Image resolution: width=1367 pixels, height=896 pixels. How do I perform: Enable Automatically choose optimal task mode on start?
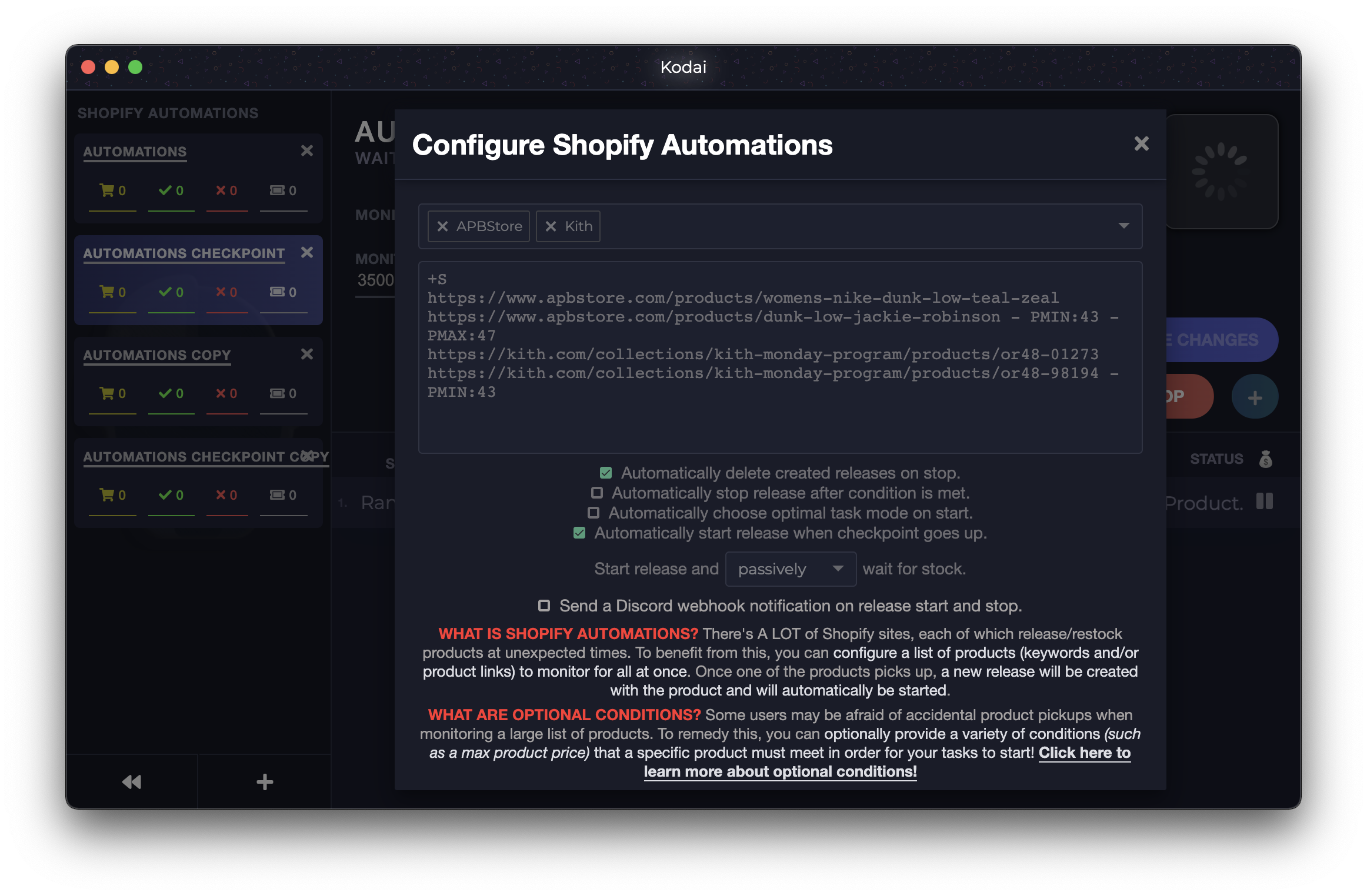594,513
